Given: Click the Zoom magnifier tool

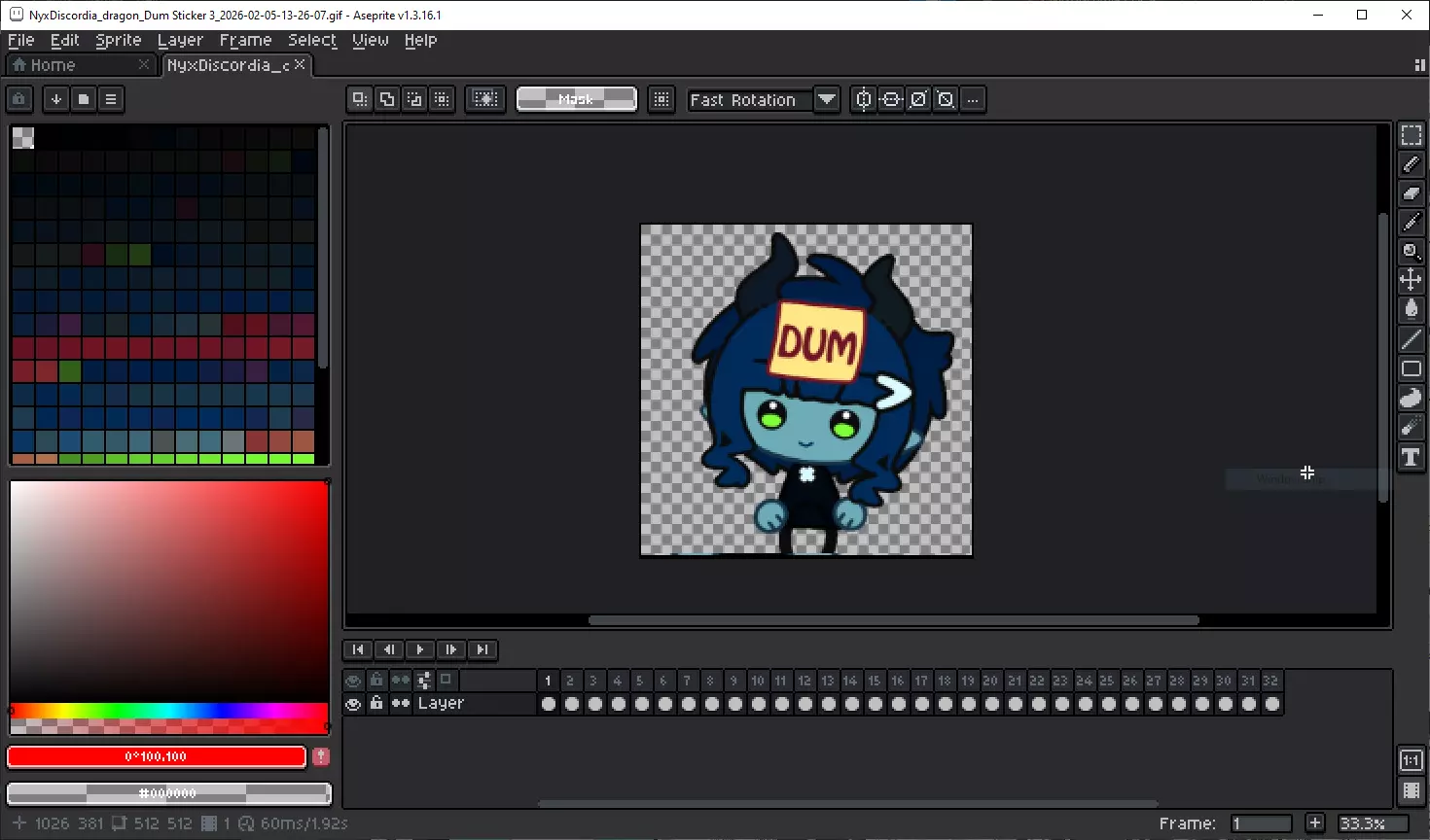Looking at the screenshot, I should coord(1411,252).
